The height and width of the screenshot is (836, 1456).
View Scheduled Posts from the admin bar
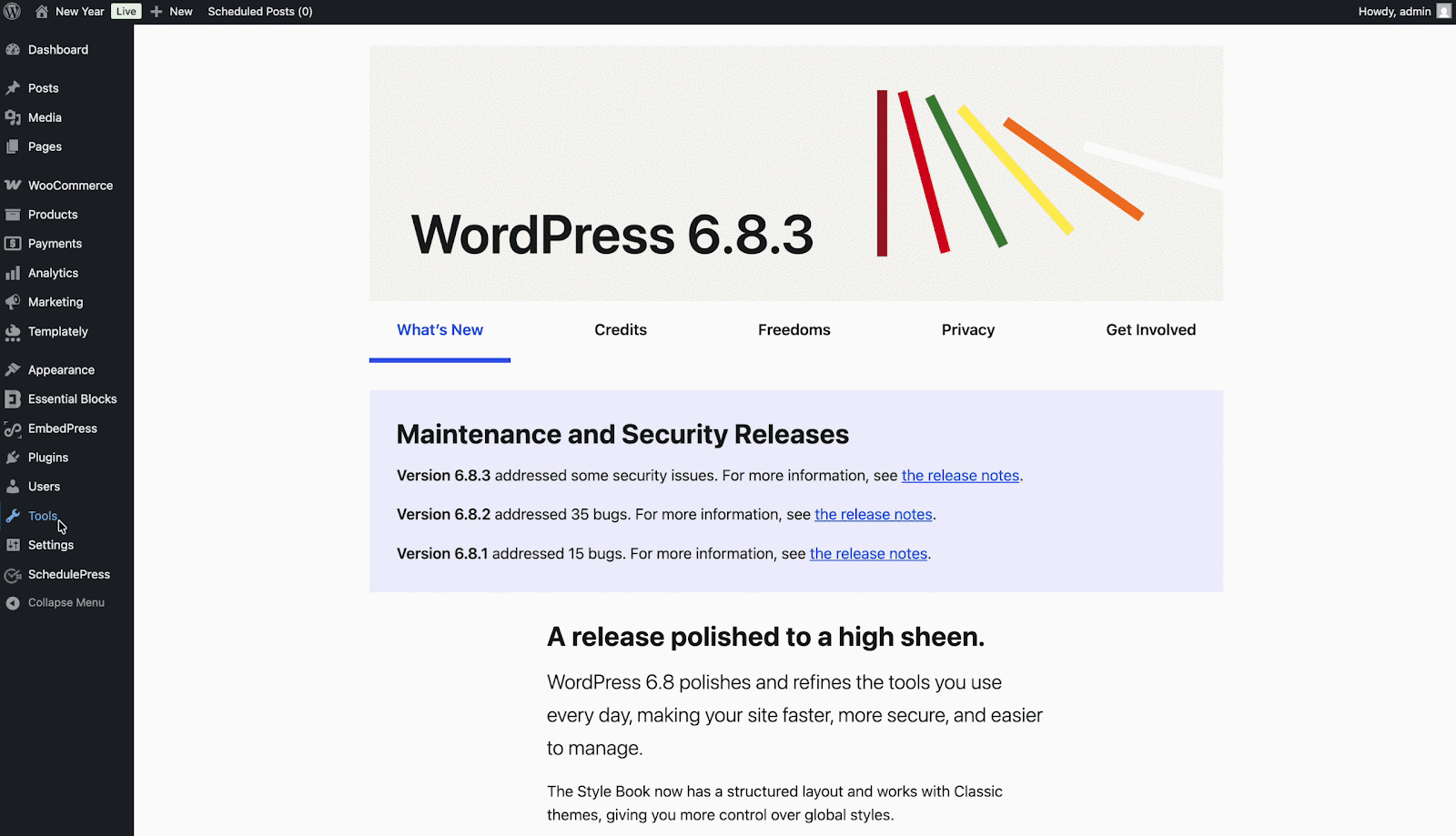coord(260,11)
